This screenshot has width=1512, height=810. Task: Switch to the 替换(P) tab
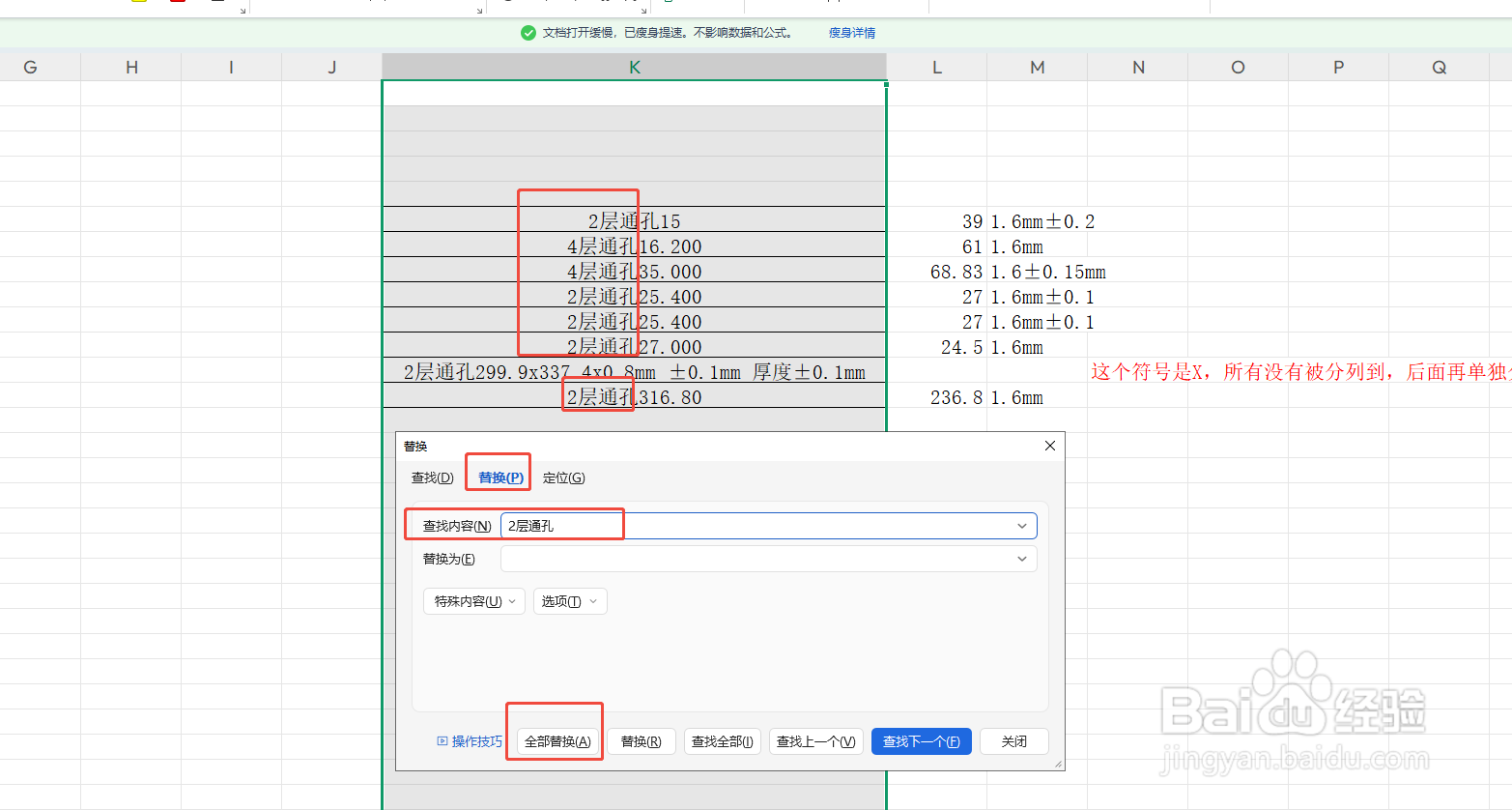point(501,477)
